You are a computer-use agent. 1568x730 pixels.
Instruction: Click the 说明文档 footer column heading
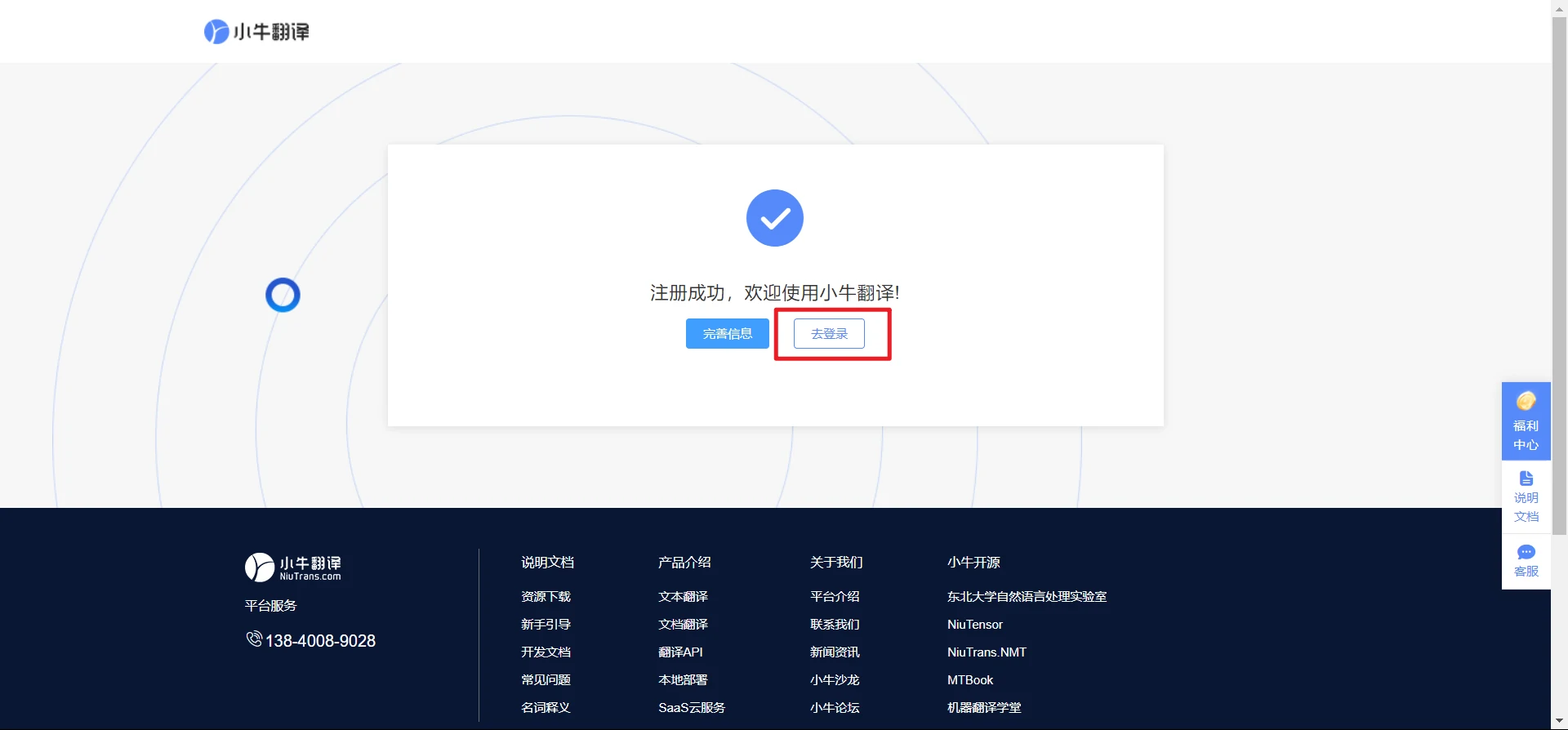[547, 563]
